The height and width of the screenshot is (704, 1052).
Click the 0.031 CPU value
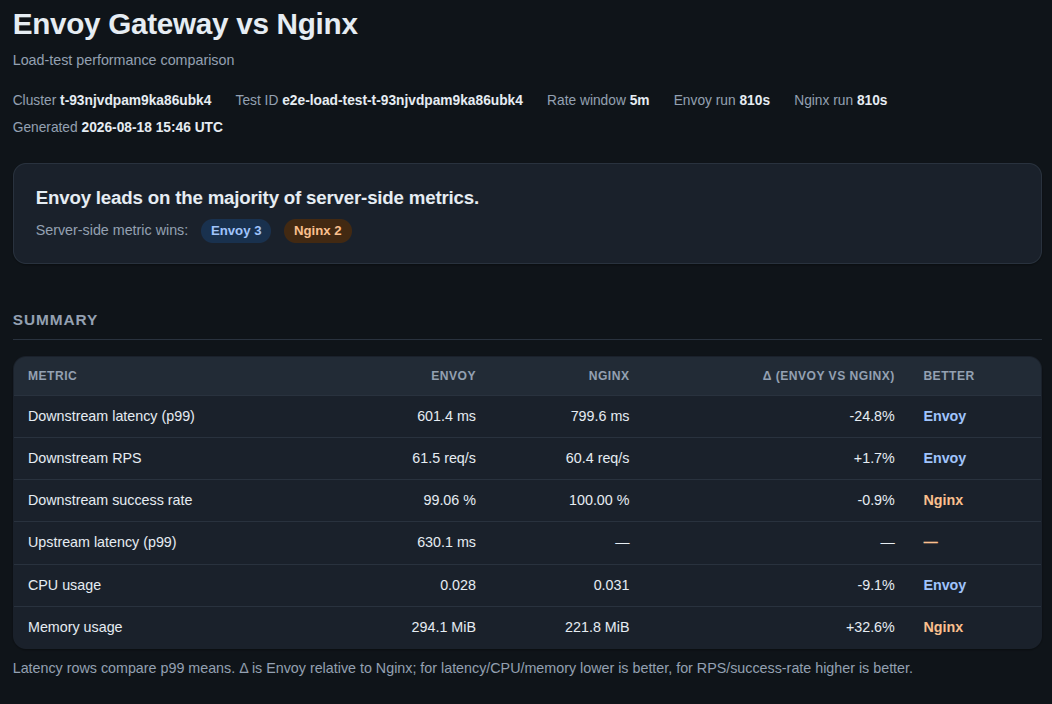(612, 585)
